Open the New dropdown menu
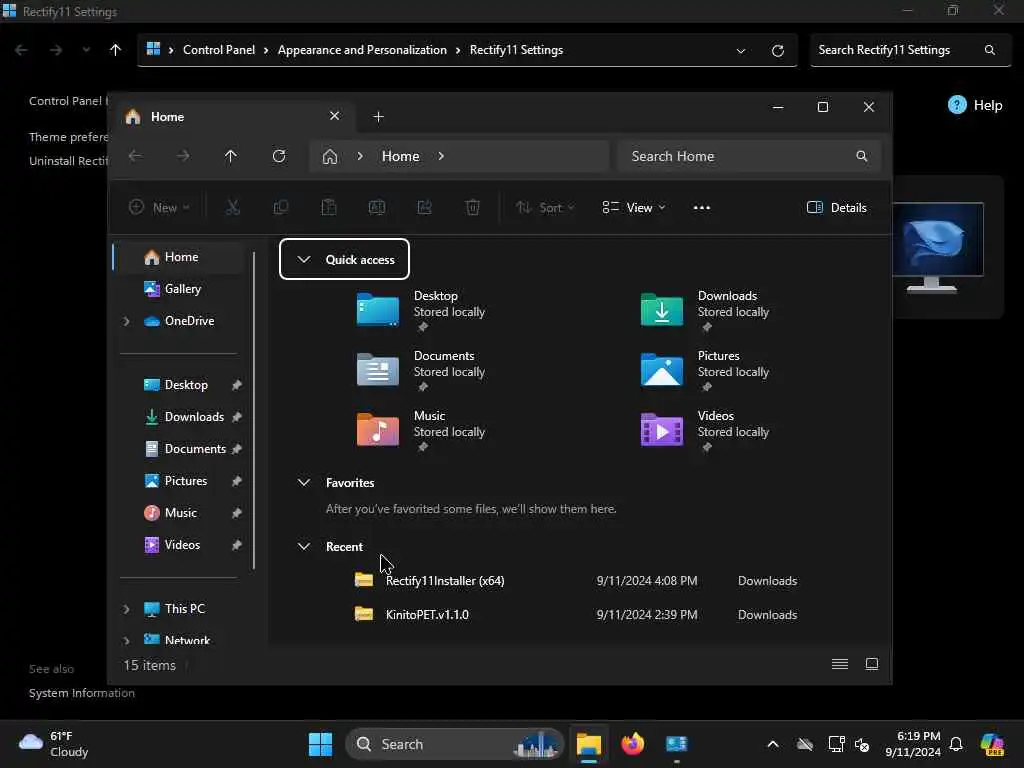The image size is (1024, 768). 159,208
